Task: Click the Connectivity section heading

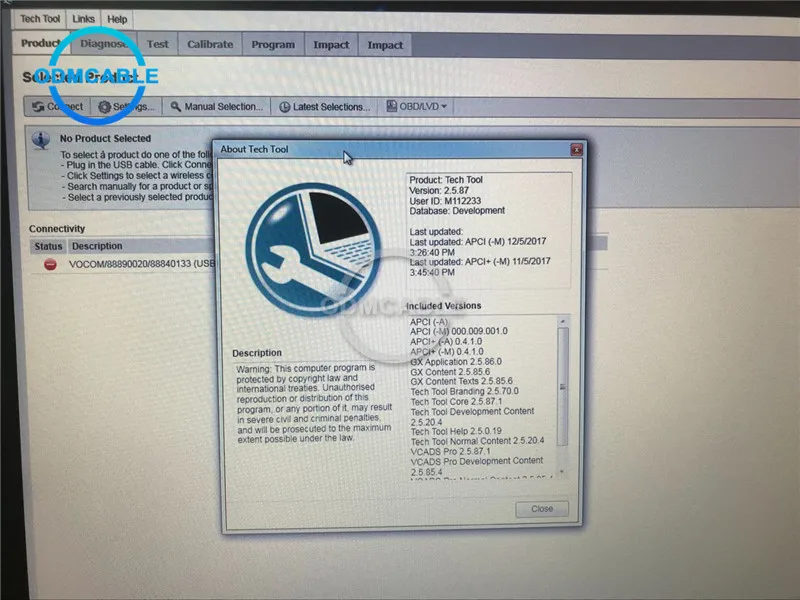Action: point(57,229)
